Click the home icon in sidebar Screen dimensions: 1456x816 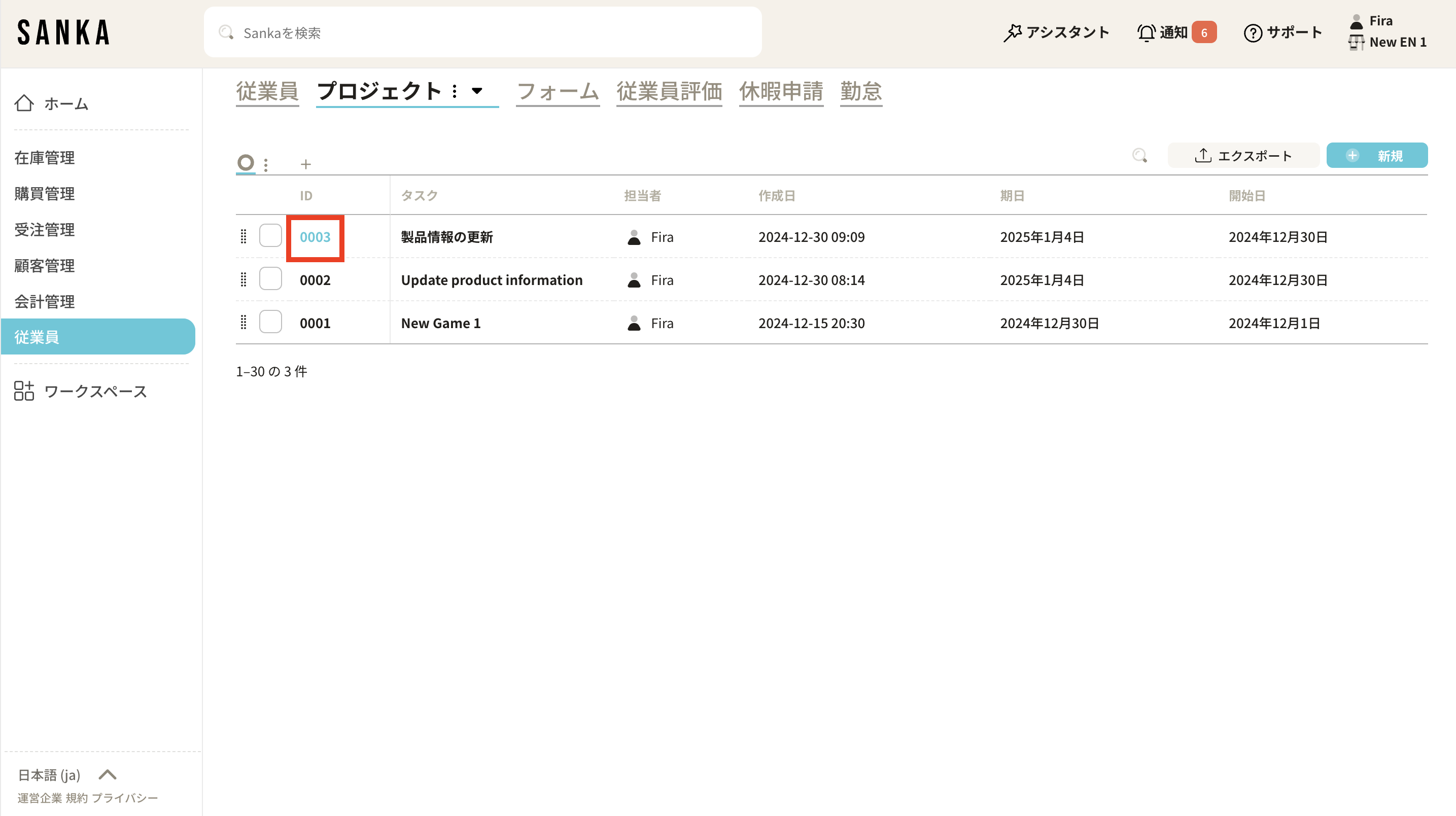tap(24, 103)
